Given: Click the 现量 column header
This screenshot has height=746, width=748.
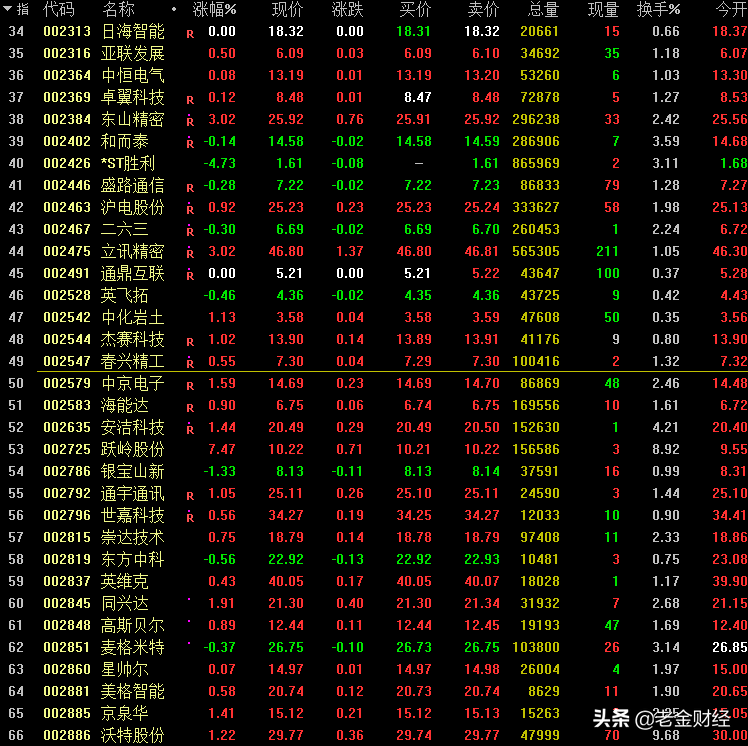Looking at the screenshot, I should point(603,10).
